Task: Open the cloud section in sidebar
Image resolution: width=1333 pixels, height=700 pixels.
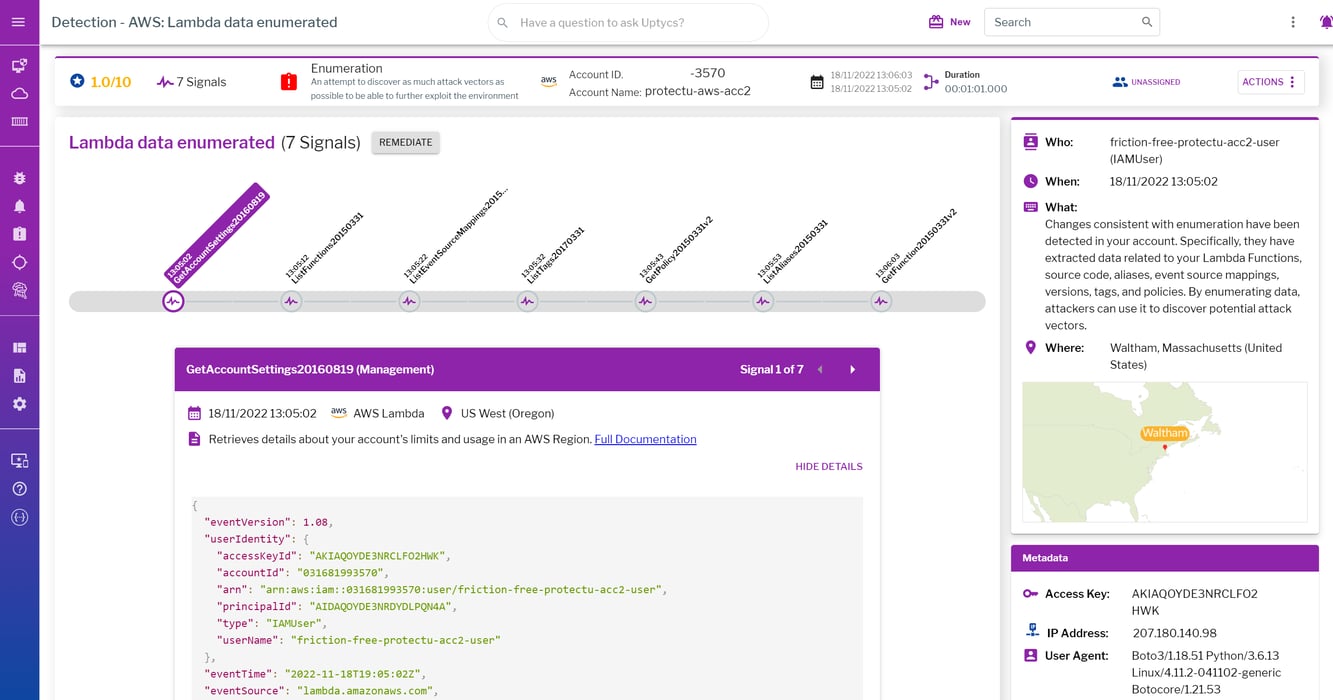Action: [x=19, y=94]
